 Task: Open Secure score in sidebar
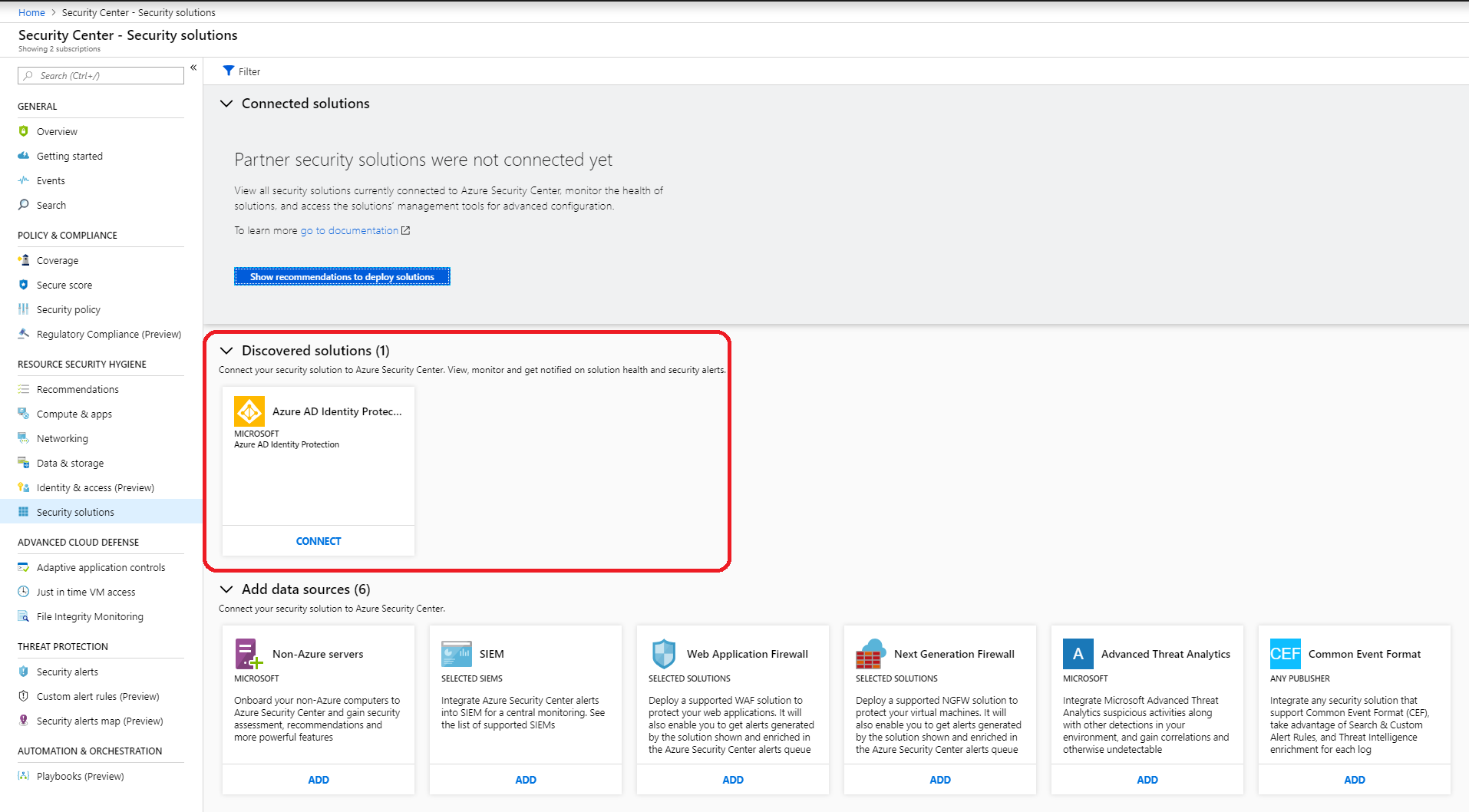64,286
